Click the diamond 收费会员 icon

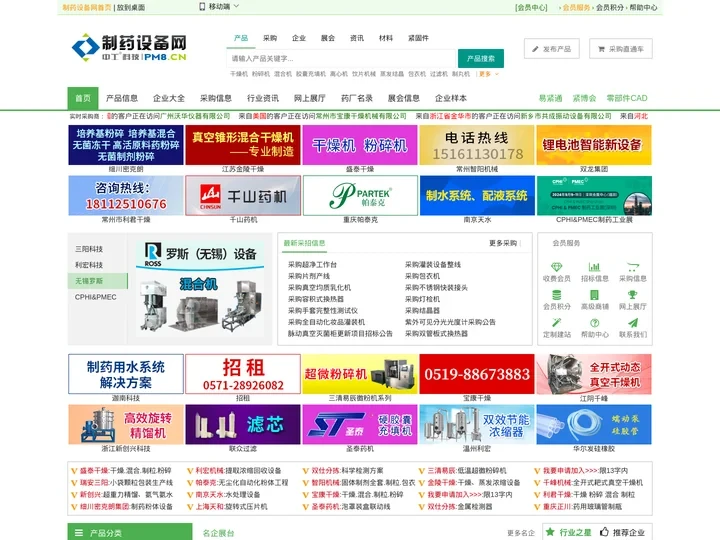tap(557, 267)
